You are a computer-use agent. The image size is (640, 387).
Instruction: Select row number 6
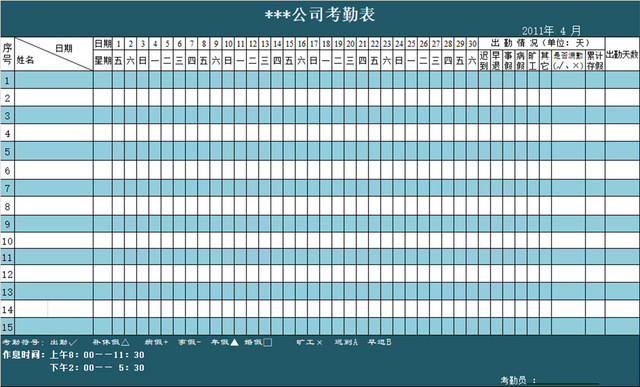(7, 170)
